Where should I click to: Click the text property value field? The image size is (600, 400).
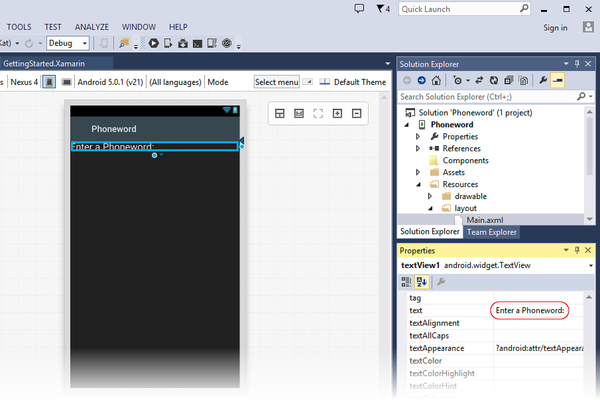pos(531,311)
